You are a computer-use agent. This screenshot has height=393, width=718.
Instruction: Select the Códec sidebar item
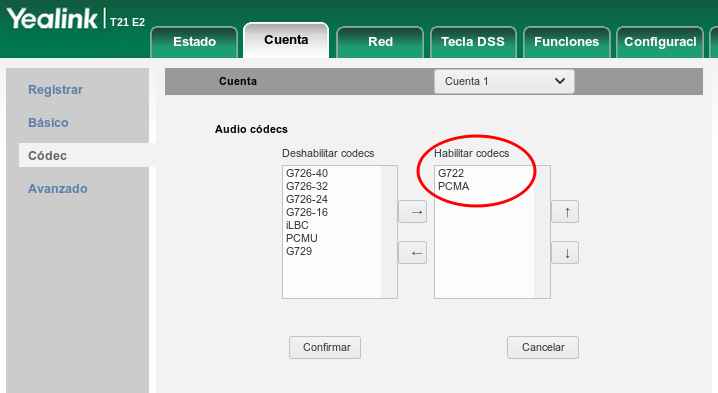pyautogui.click(x=84, y=155)
